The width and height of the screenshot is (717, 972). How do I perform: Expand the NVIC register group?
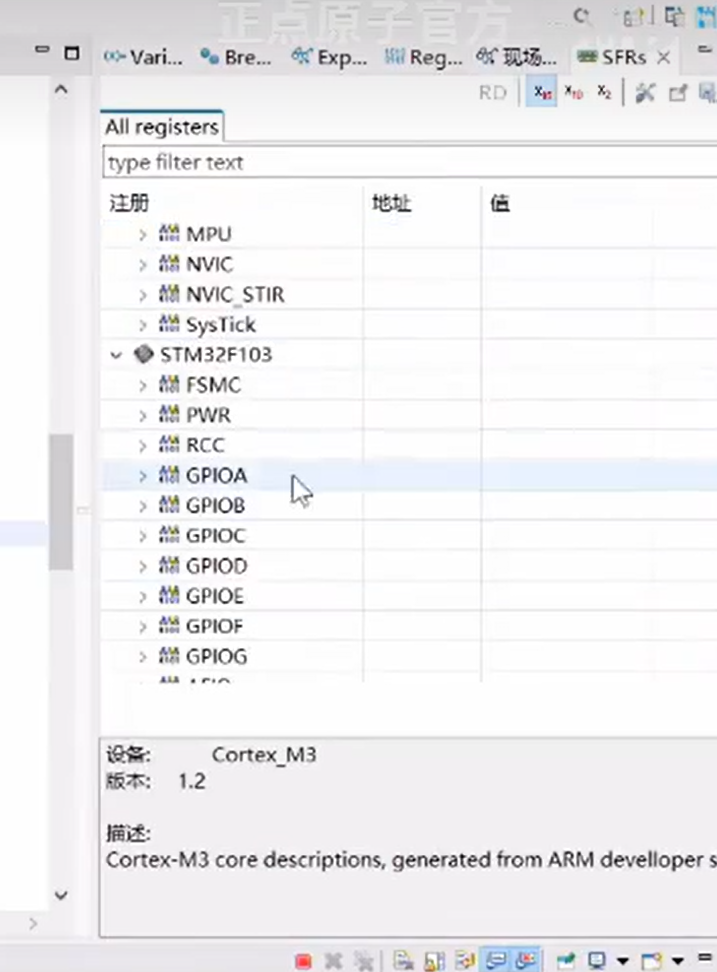pyautogui.click(x=143, y=265)
